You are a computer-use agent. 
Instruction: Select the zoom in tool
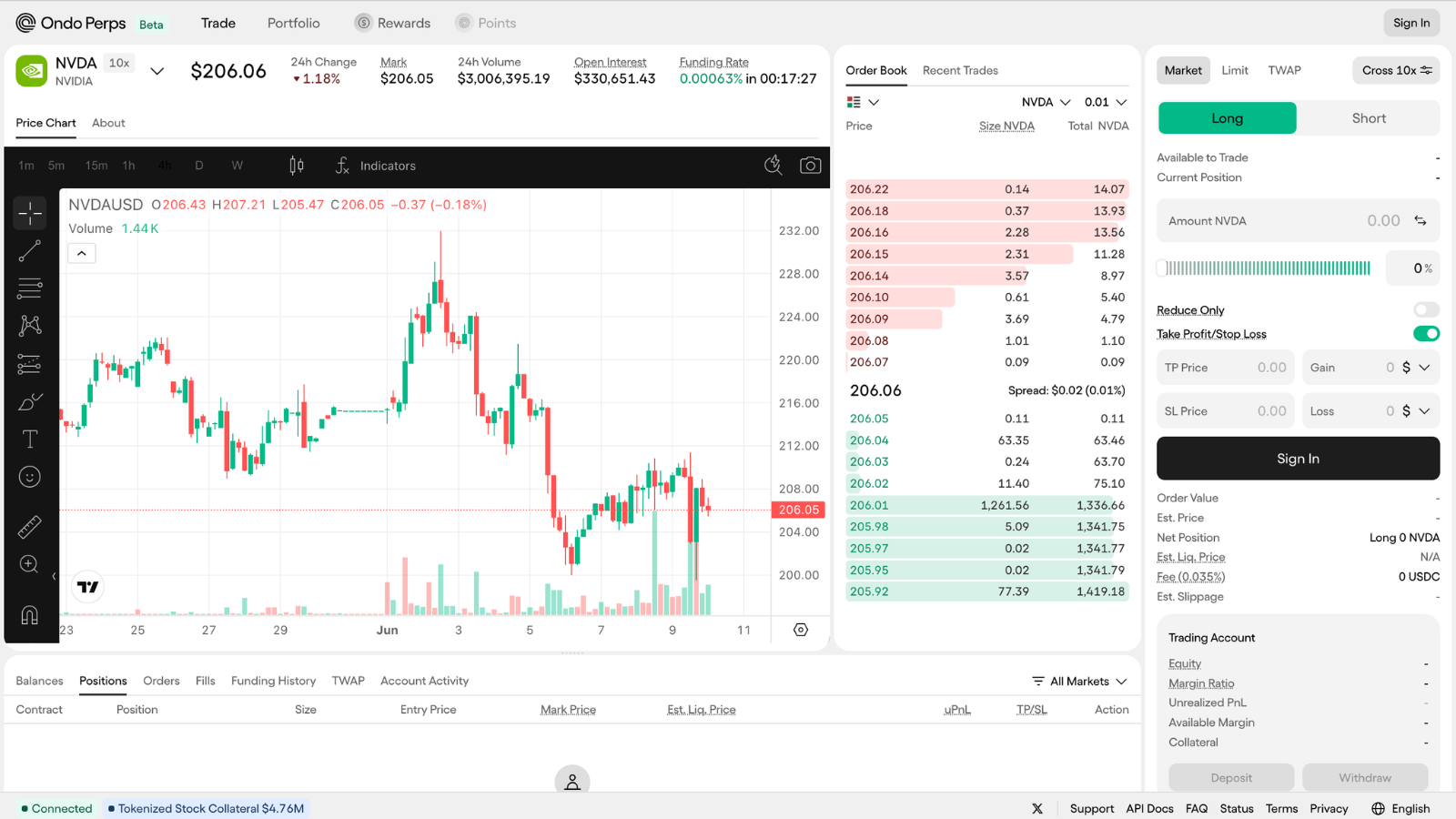[30, 564]
